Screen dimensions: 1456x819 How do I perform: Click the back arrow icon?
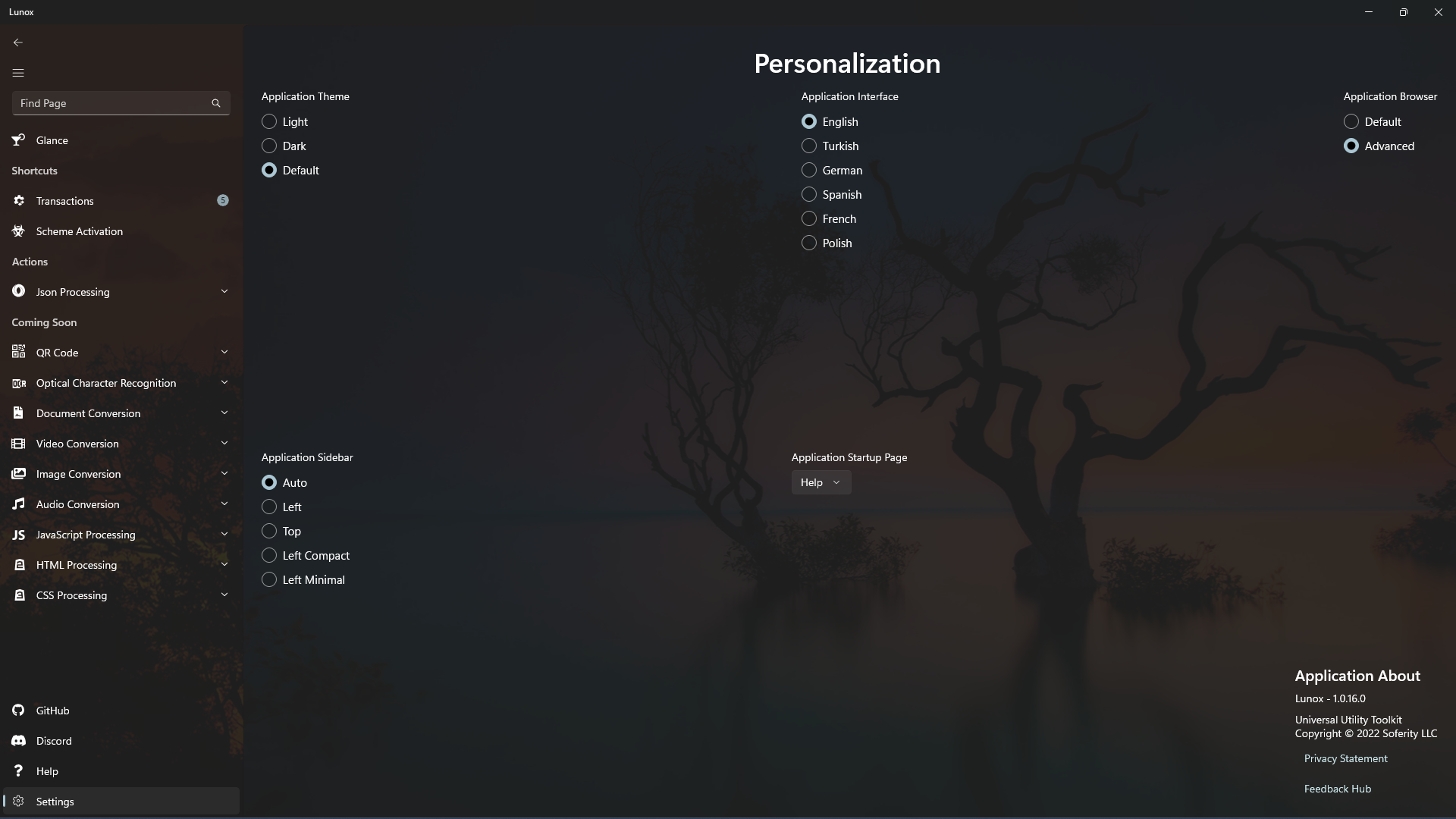pyautogui.click(x=18, y=42)
